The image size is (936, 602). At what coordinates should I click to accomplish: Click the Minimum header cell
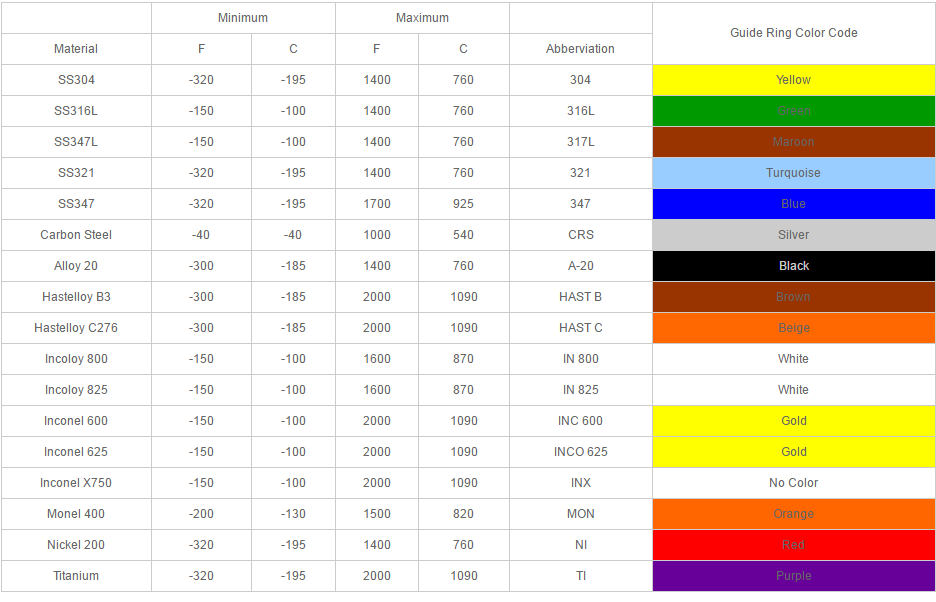[x=243, y=18]
